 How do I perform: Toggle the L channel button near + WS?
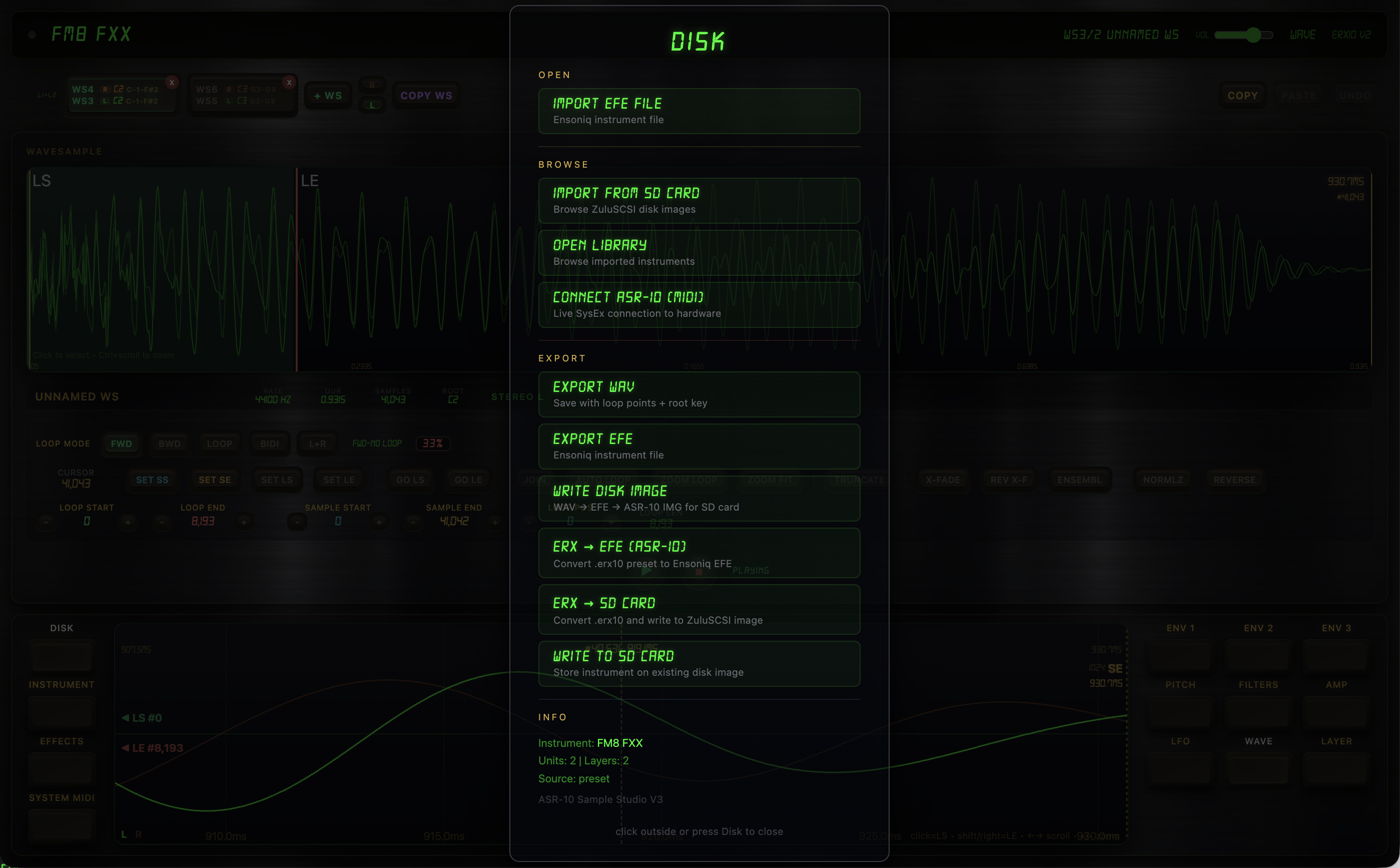coord(372,105)
